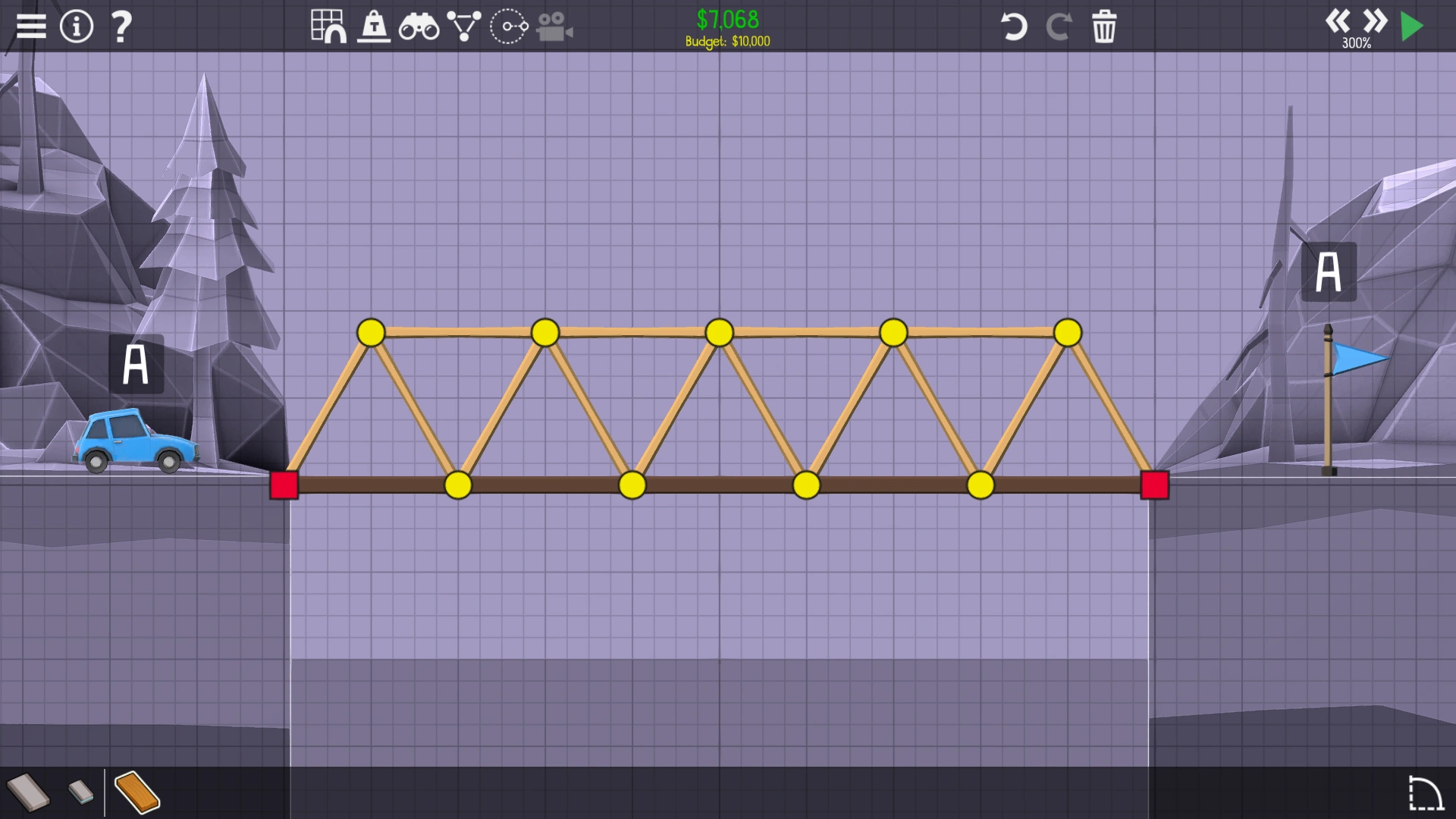The width and height of the screenshot is (1456, 819).
Task: Toggle the triangle node tracing tool
Action: pos(463,27)
